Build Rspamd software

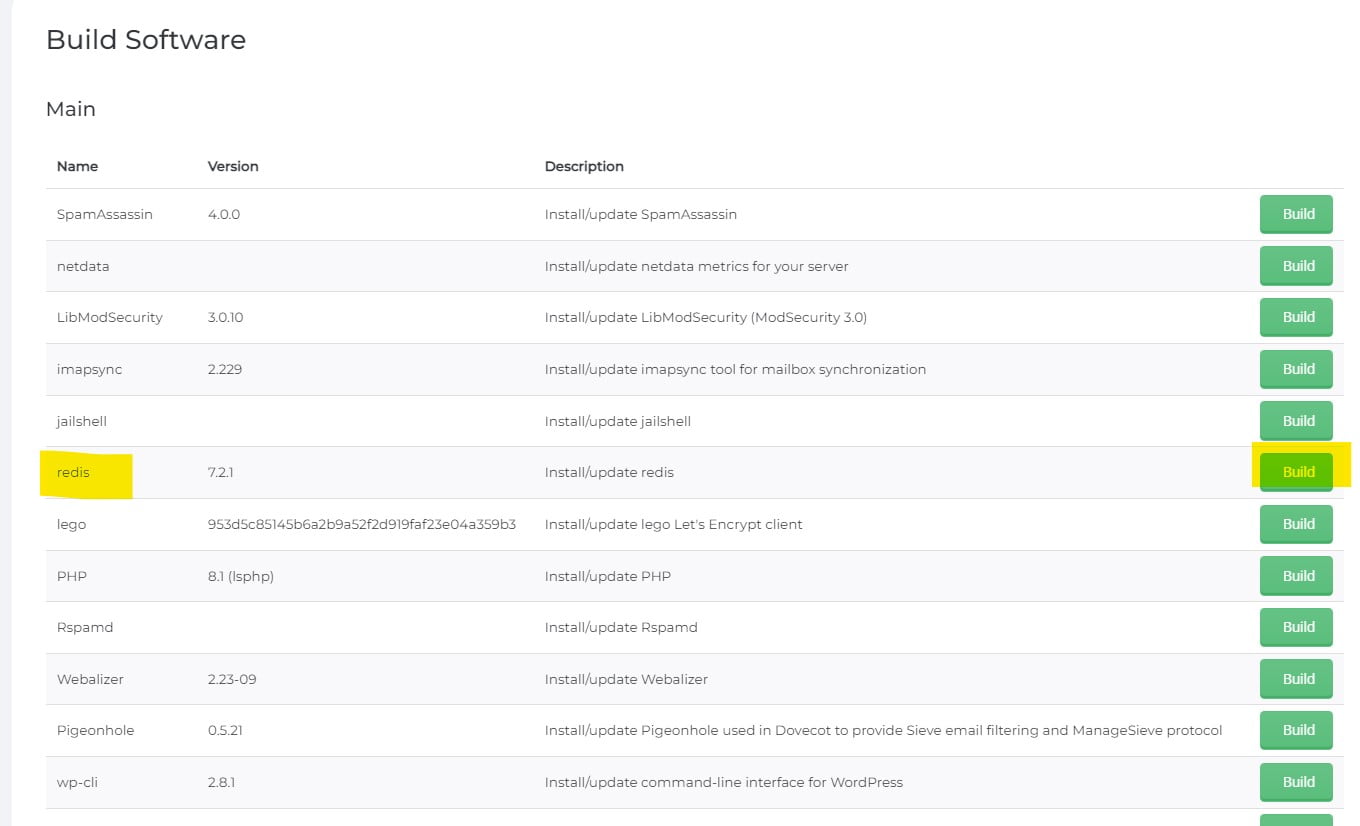point(1296,627)
